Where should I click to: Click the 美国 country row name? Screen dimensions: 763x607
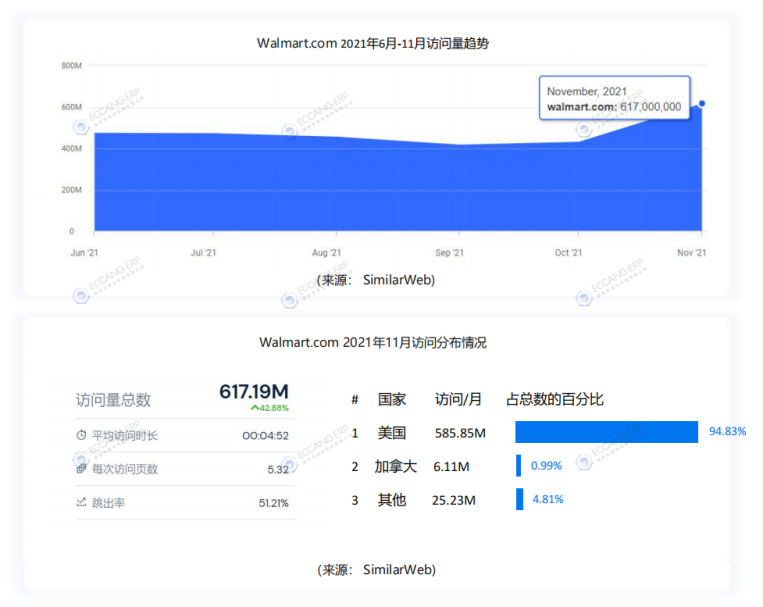tap(392, 433)
